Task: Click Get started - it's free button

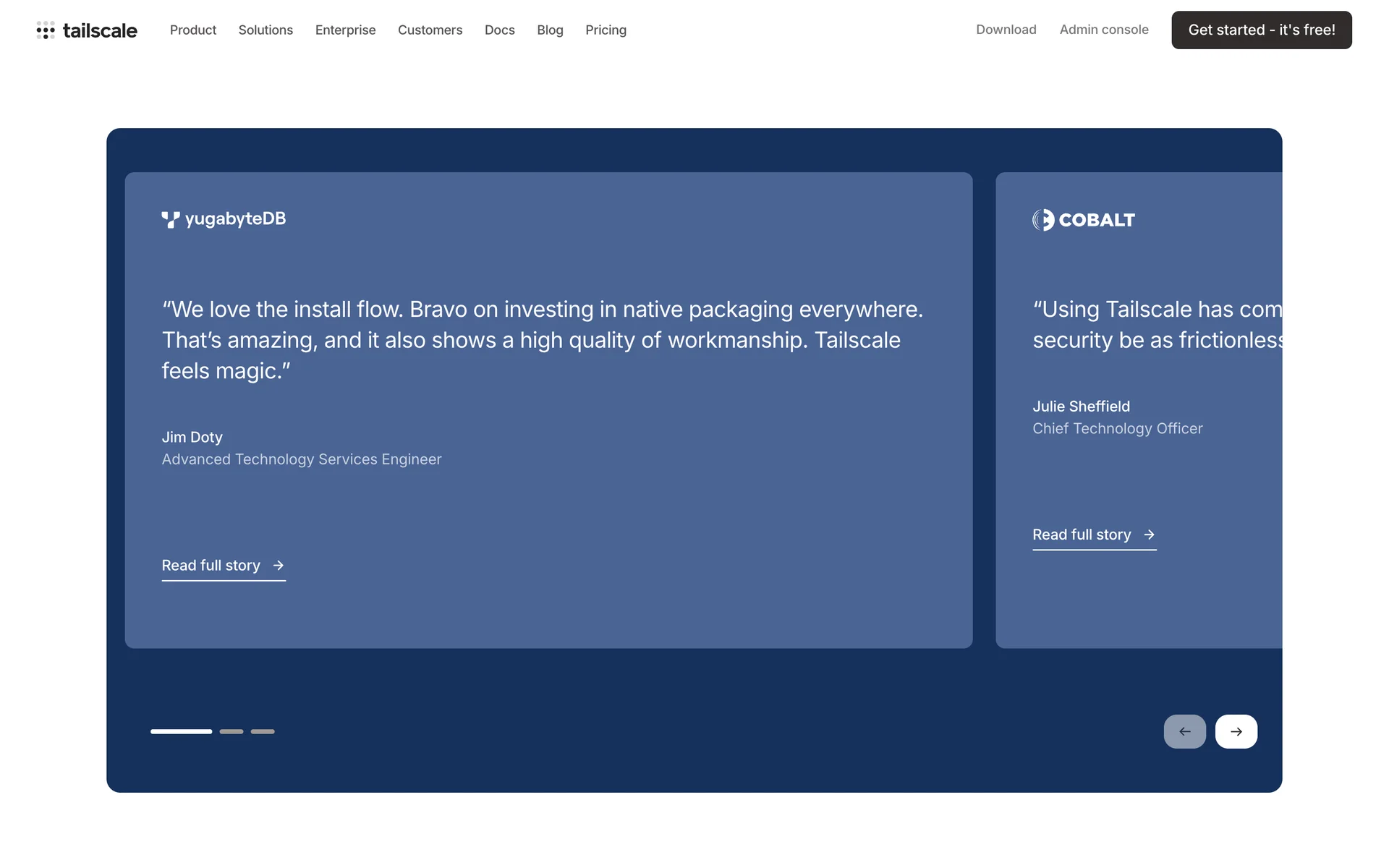Action: (1261, 30)
